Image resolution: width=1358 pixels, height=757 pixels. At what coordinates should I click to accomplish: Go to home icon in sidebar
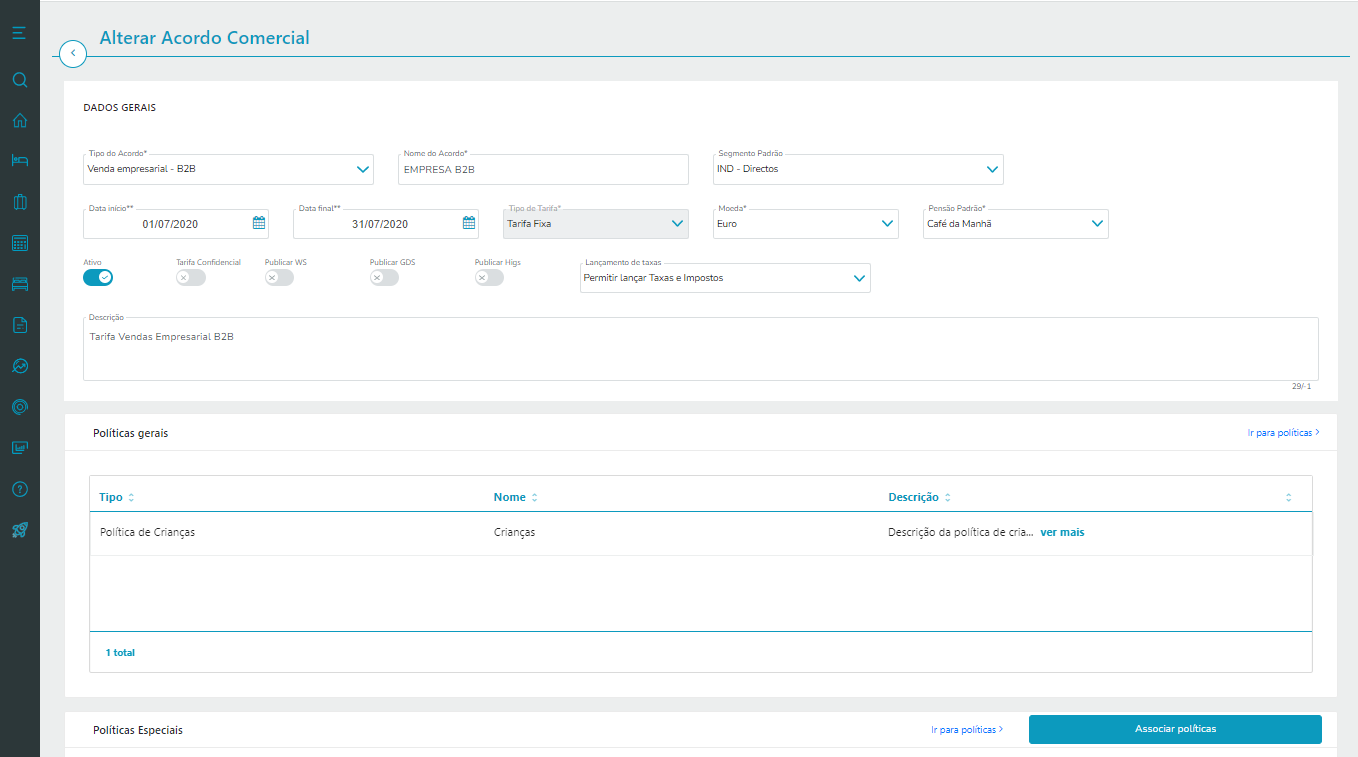19,121
